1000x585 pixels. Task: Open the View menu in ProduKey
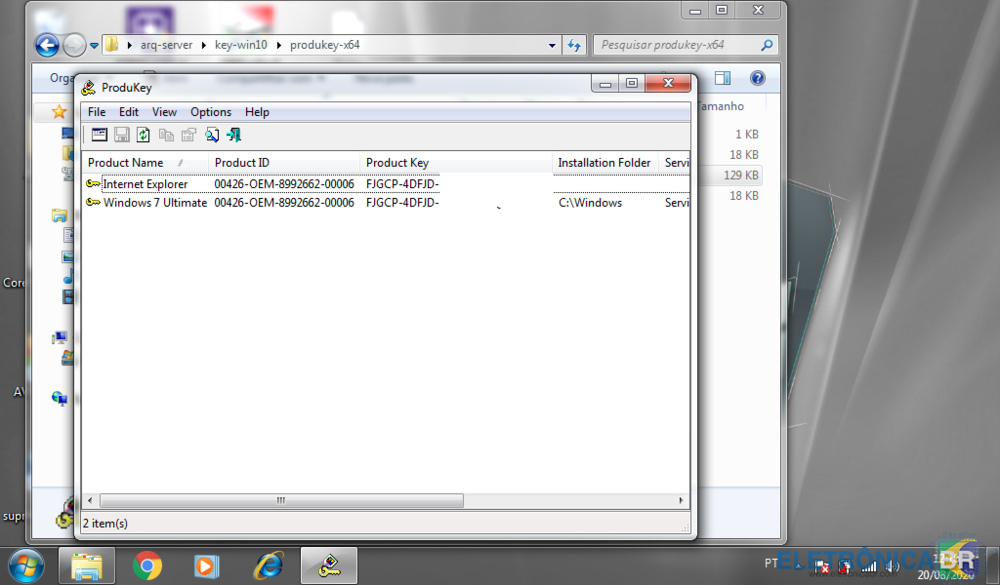click(x=164, y=112)
